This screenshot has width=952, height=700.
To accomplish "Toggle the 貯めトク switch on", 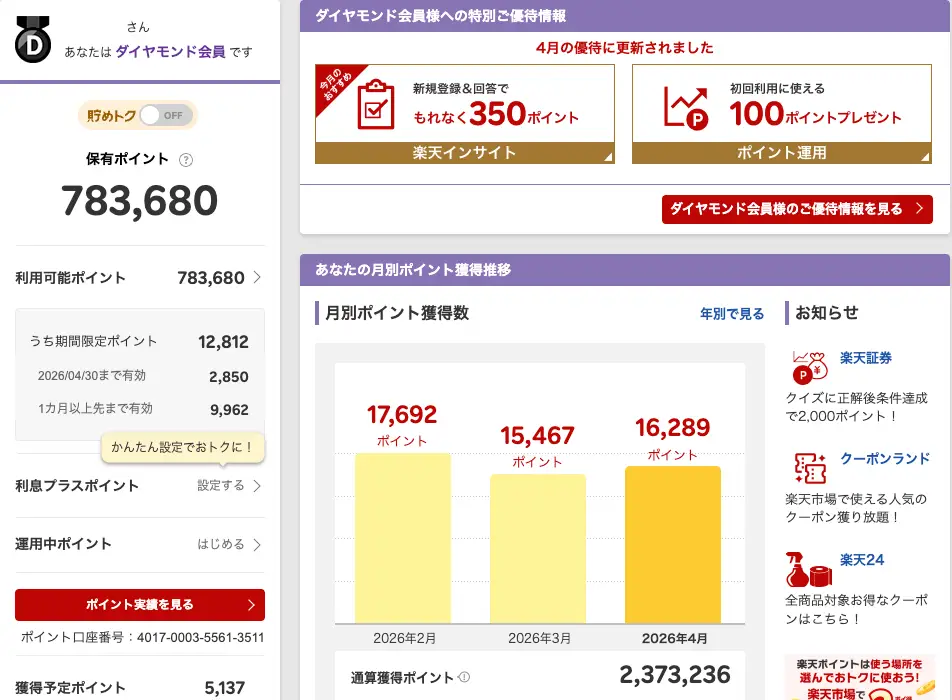I will coord(163,115).
